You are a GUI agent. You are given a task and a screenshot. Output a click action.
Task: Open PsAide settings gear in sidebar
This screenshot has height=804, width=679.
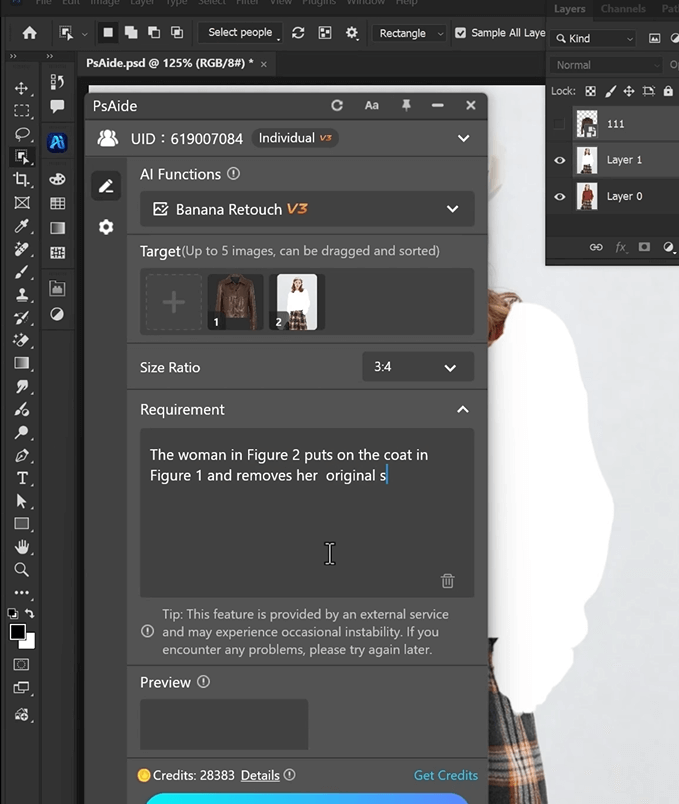click(x=106, y=228)
